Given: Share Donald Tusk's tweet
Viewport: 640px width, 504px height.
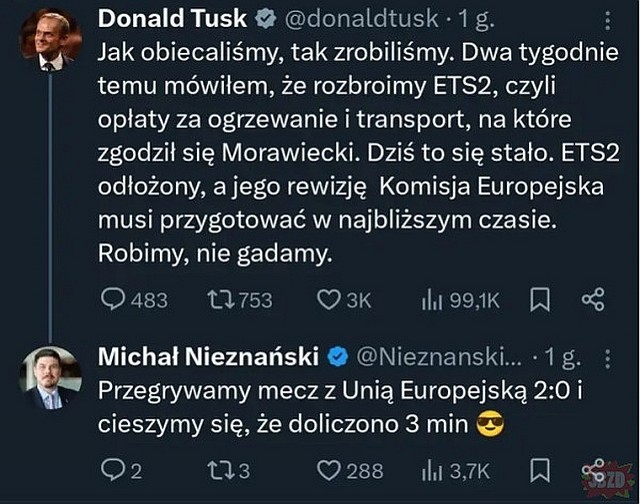Looking at the screenshot, I should [593, 299].
